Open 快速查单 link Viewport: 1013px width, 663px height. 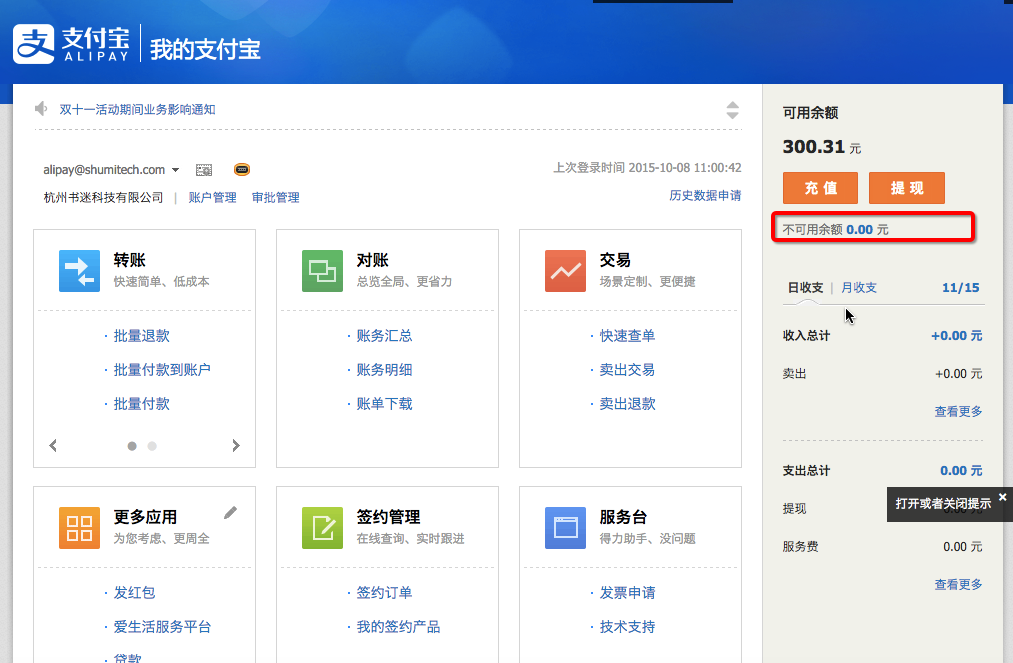(627, 335)
